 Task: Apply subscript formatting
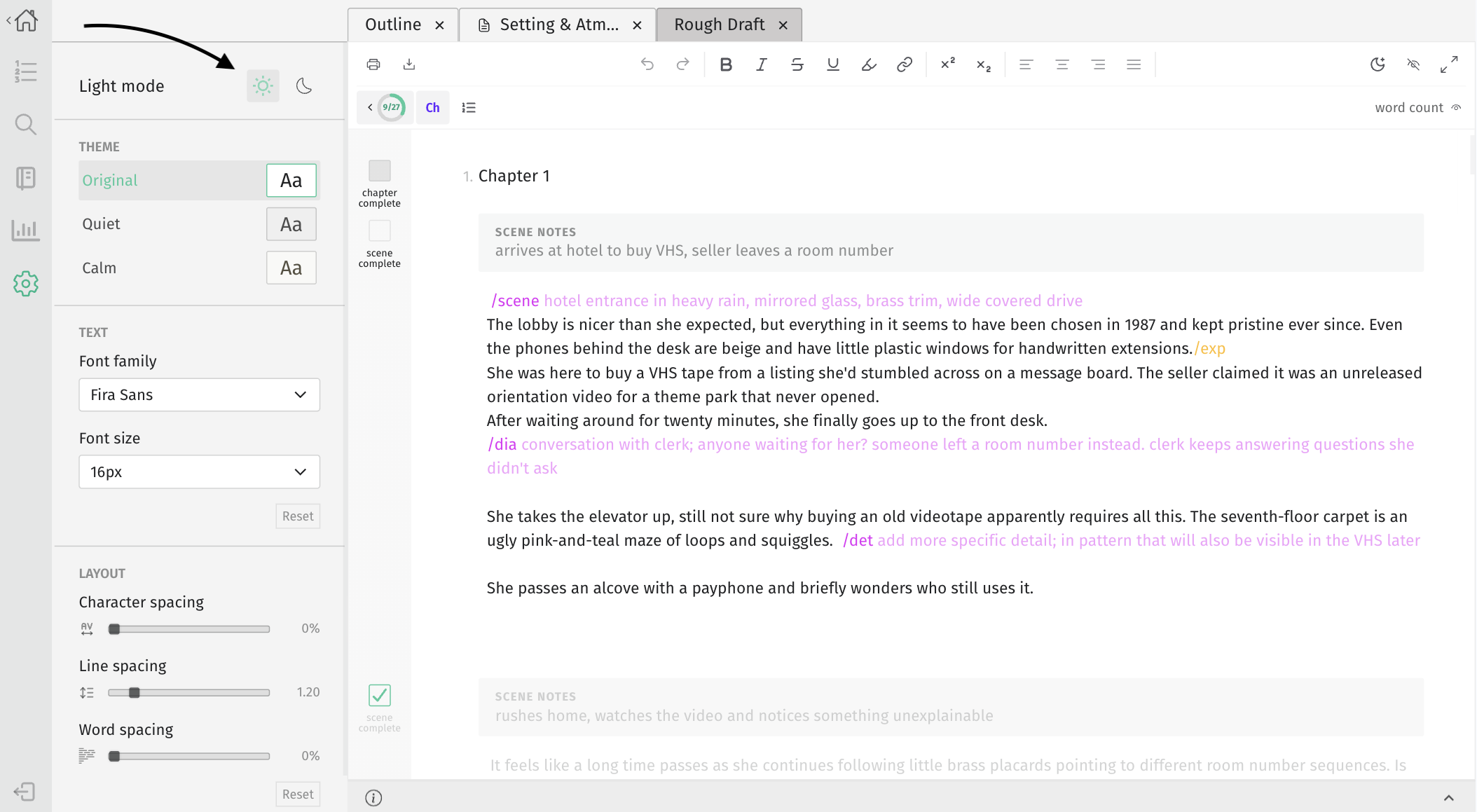pyautogui.click(x=984, y=65)
